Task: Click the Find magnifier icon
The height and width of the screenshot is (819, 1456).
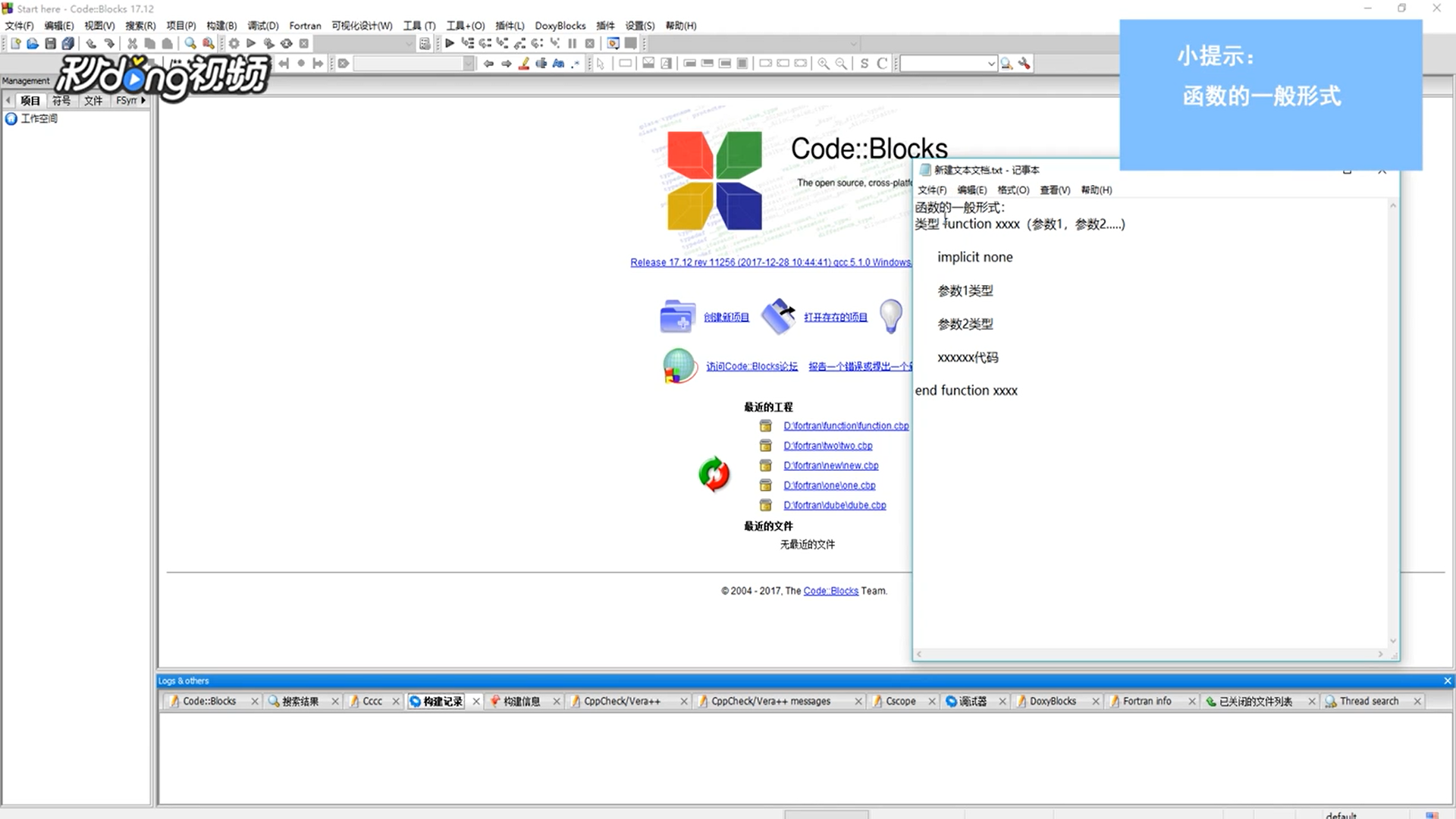Action: (190, 44)
